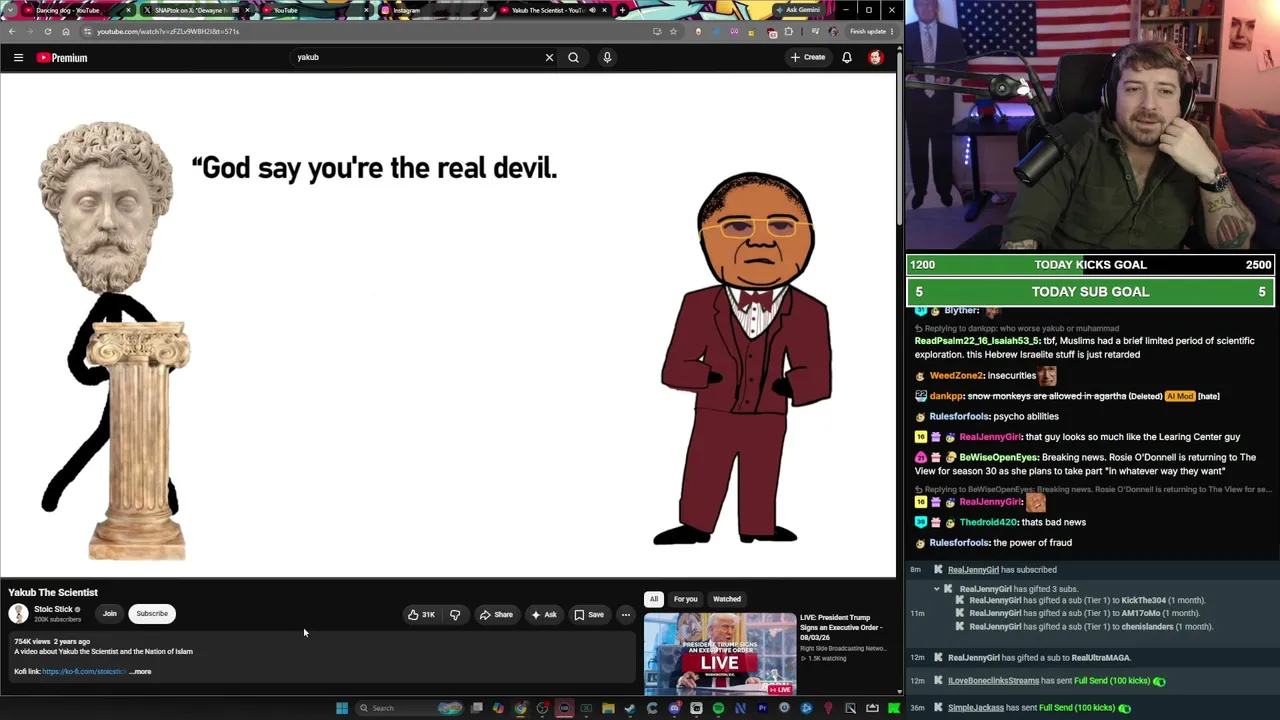Open the Stoic Stick channel avatar

pos(18,614)
